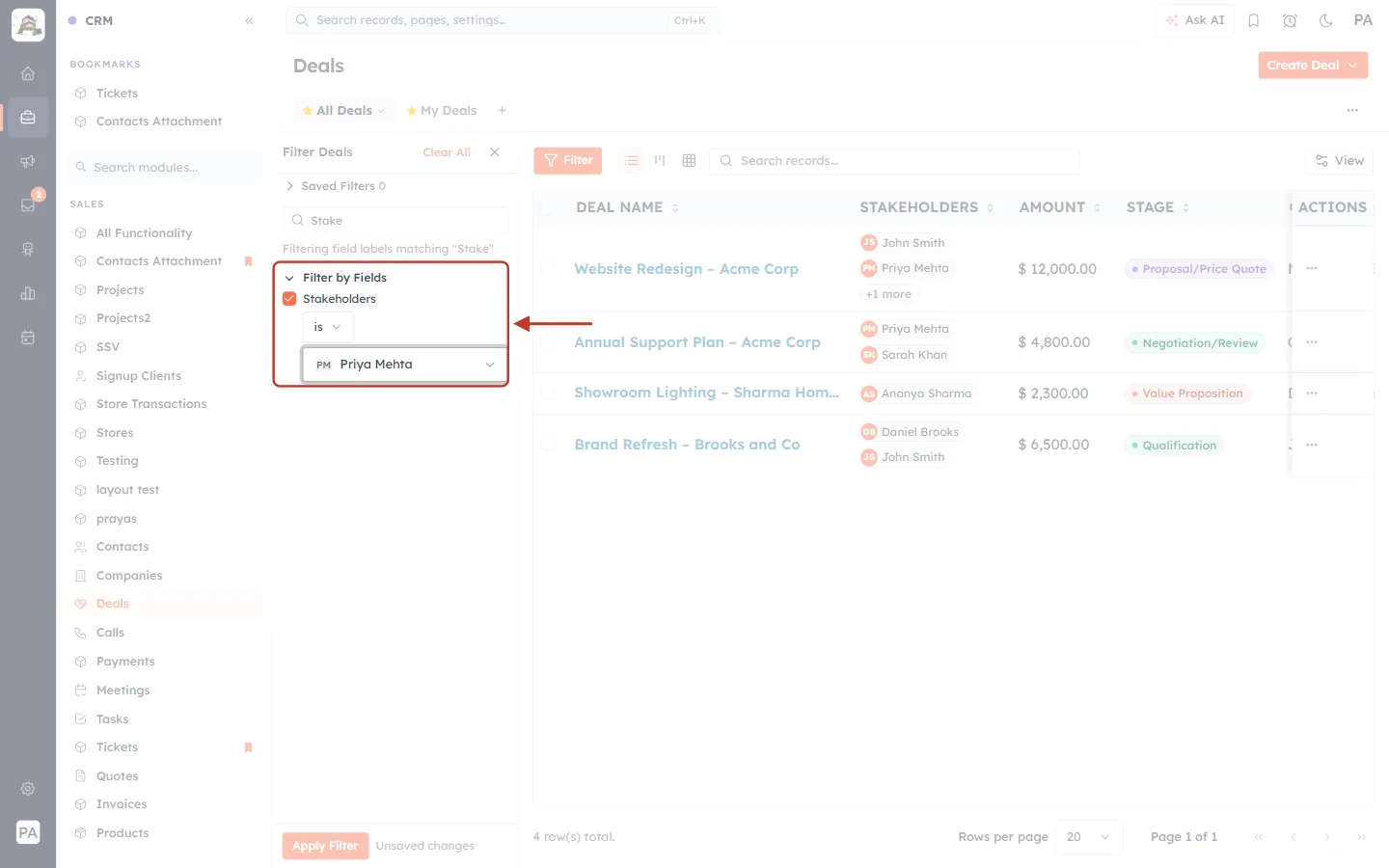
Task: Select the Website Redesign – Acme Corp row checkbox
Action: (x=548, y=268)
